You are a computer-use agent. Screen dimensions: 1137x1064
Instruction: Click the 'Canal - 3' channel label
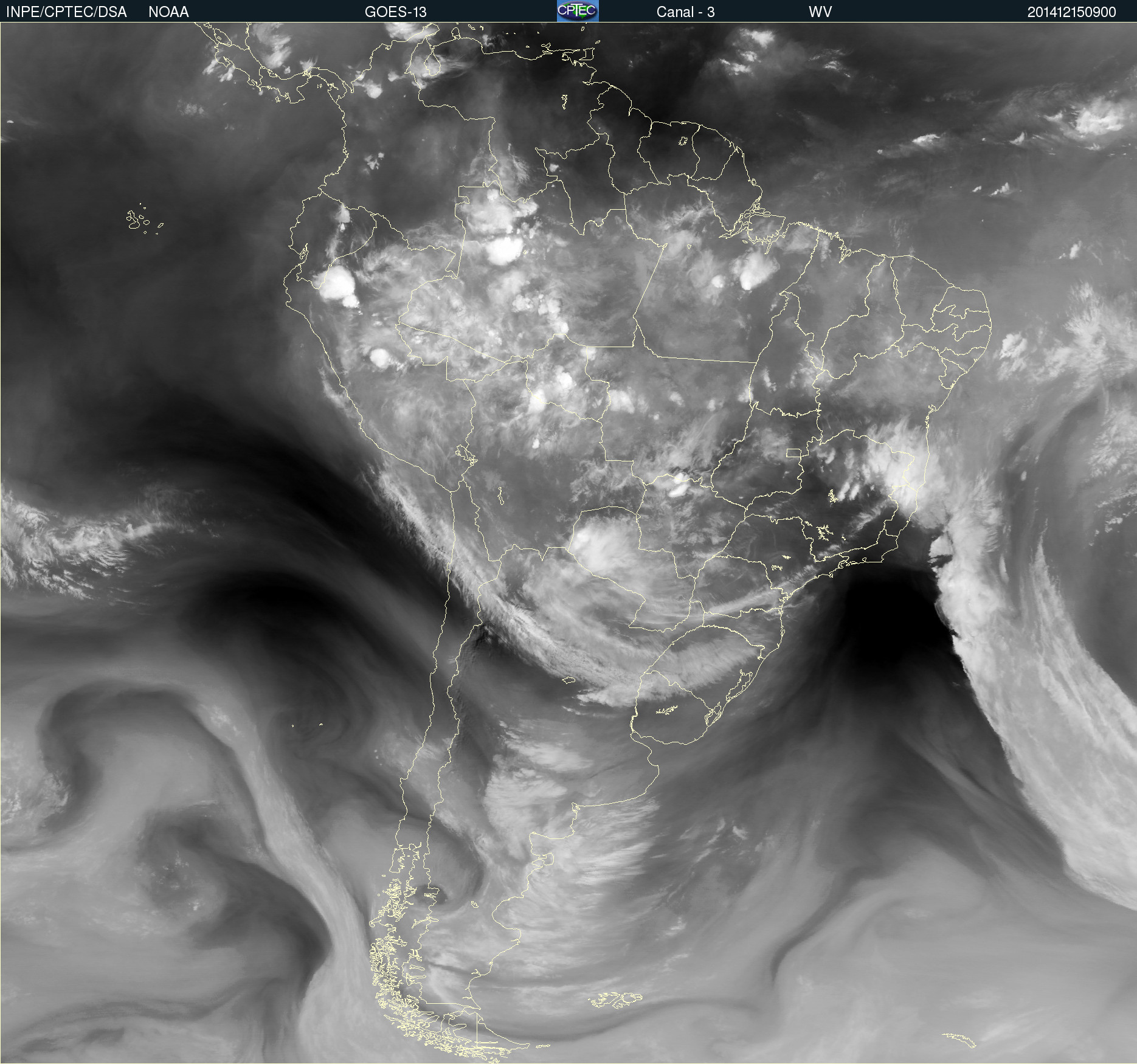click(x=685, y=12)
